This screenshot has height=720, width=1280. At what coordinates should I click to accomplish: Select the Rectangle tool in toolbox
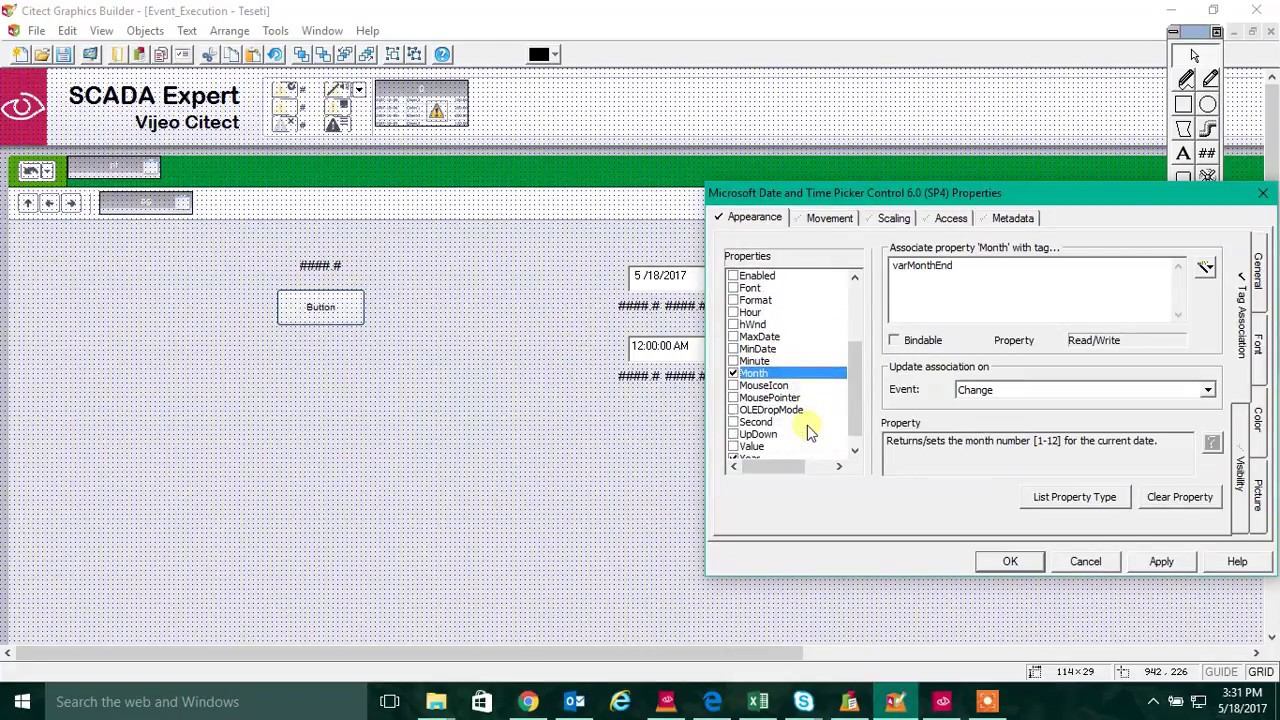point(1185,105)
